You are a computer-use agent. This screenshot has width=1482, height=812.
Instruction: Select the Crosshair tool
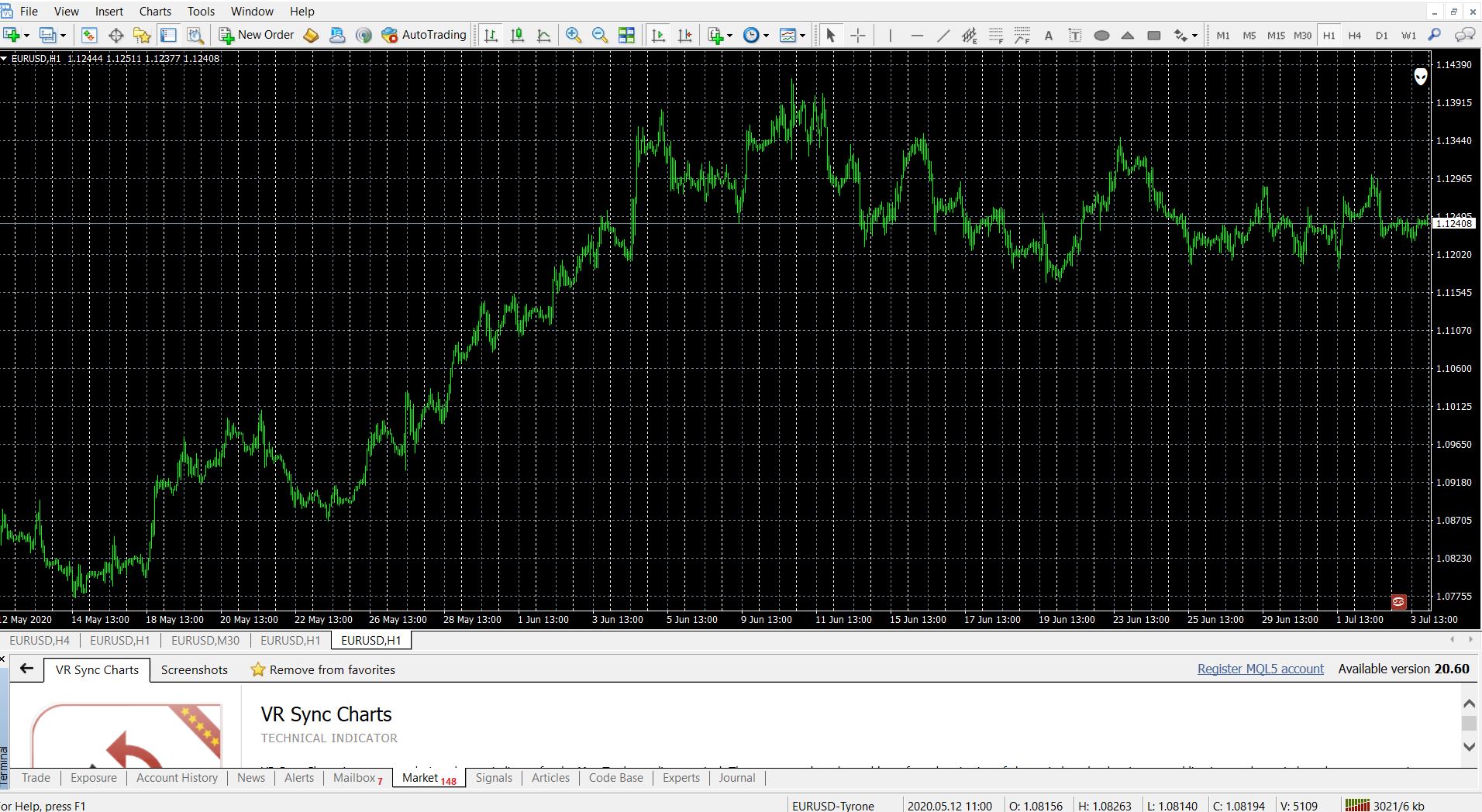tap(858, 35)
